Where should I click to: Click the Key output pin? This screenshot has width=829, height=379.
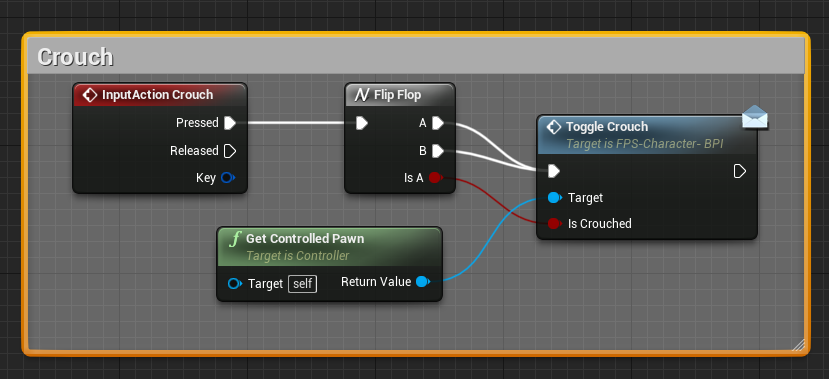click(x=228, y=178)
